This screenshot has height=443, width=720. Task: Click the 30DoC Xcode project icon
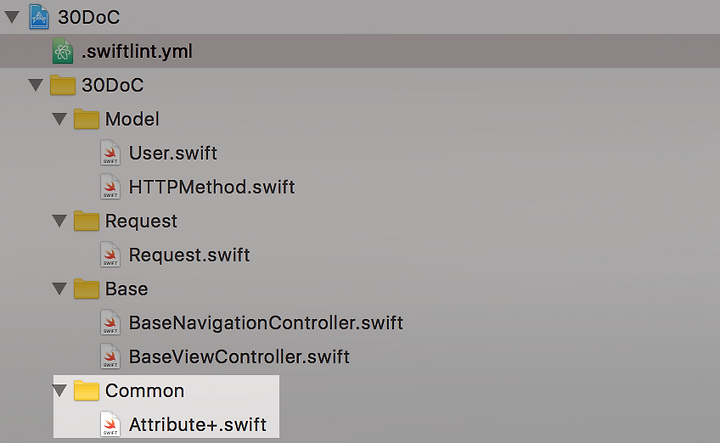tap(39, 17)
